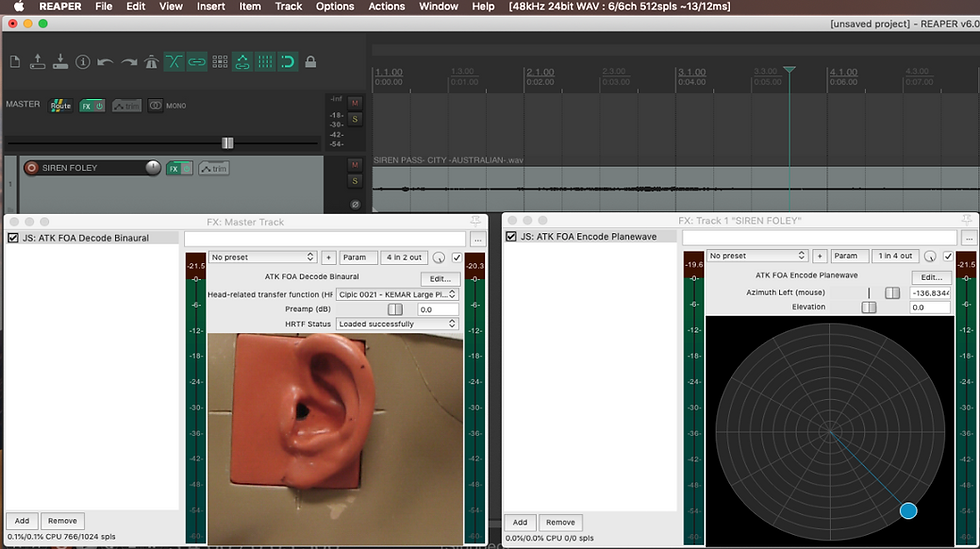This screenshot has width=980, height=549.
Task: Click Remove button in Track 1 FX
Action: tap(561, 522)
